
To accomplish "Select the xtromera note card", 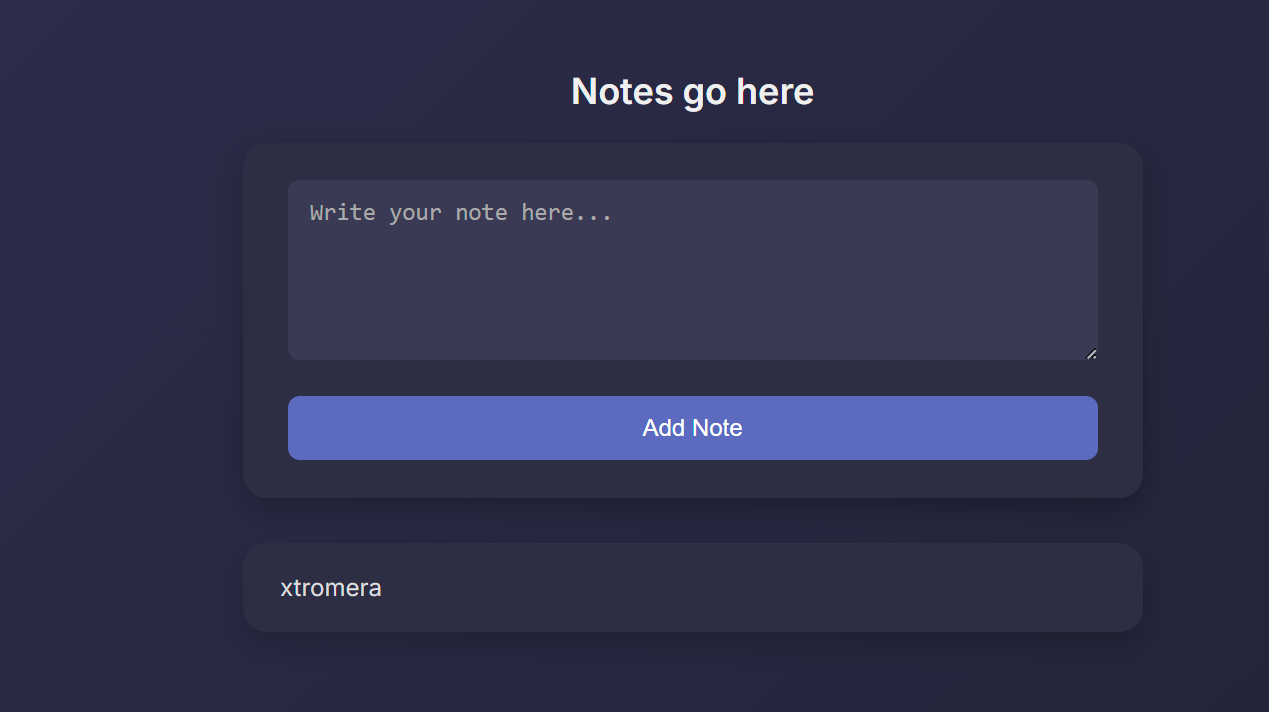I will coord(692,587).
